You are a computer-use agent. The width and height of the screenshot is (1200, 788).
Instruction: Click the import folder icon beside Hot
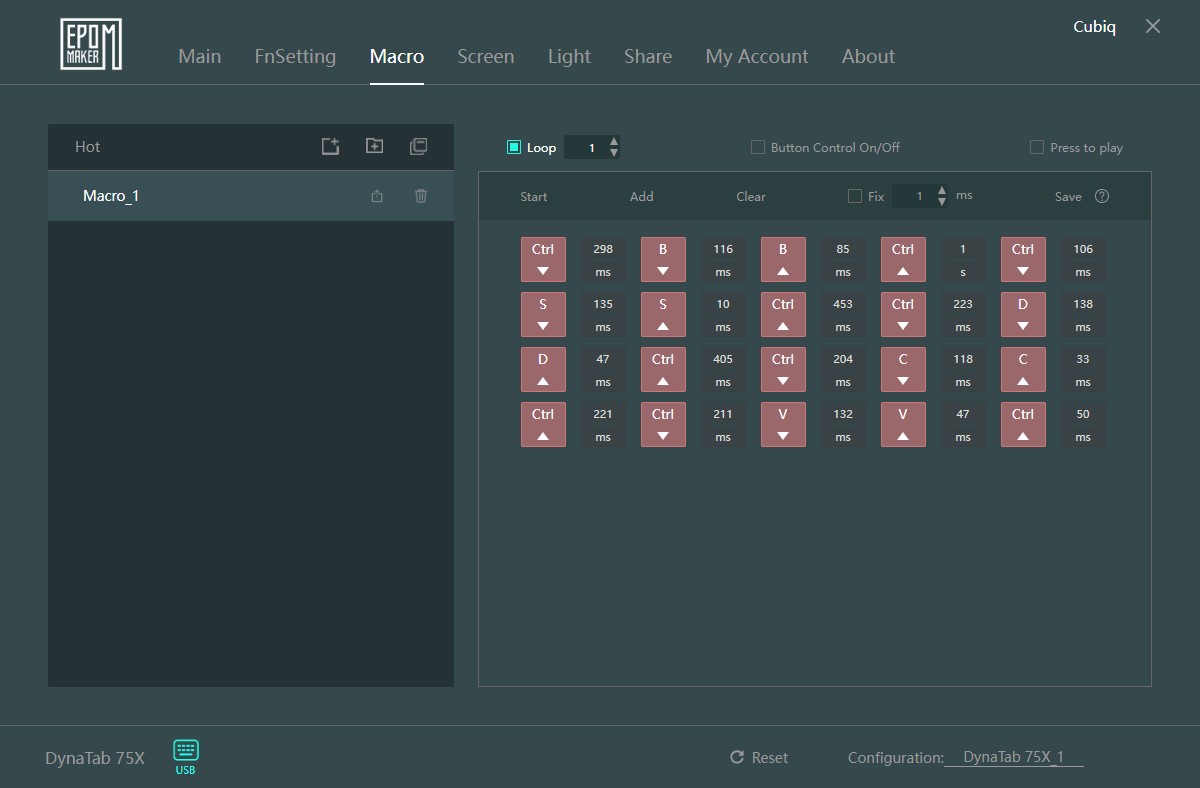pyautogui.click(x=374, y=146)
